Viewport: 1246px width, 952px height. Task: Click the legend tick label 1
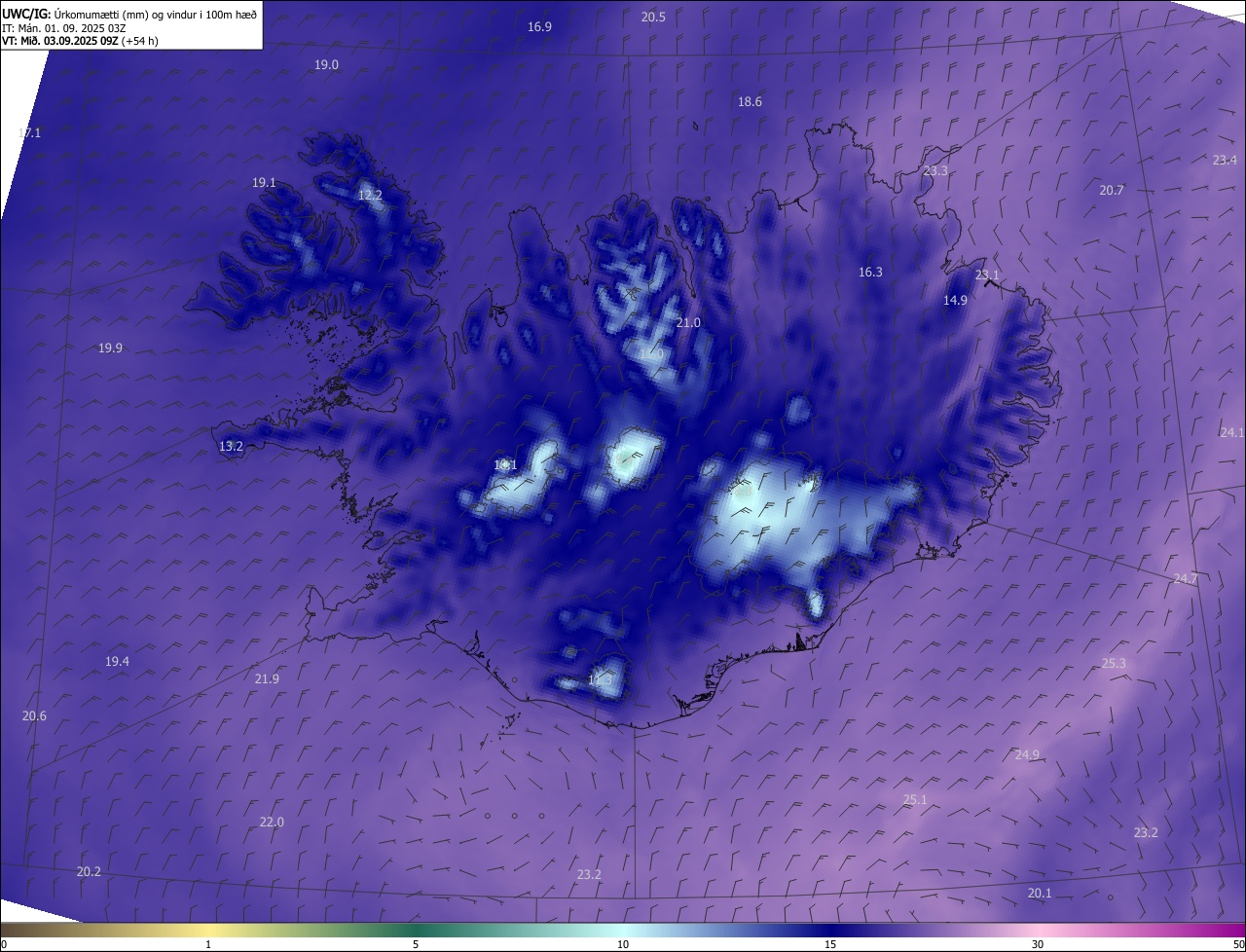[x=208, y=945]
